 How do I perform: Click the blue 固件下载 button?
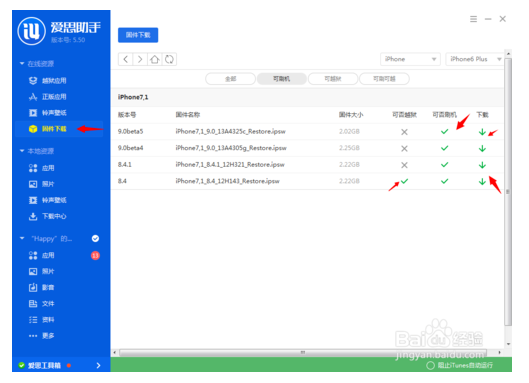point(138,35)
